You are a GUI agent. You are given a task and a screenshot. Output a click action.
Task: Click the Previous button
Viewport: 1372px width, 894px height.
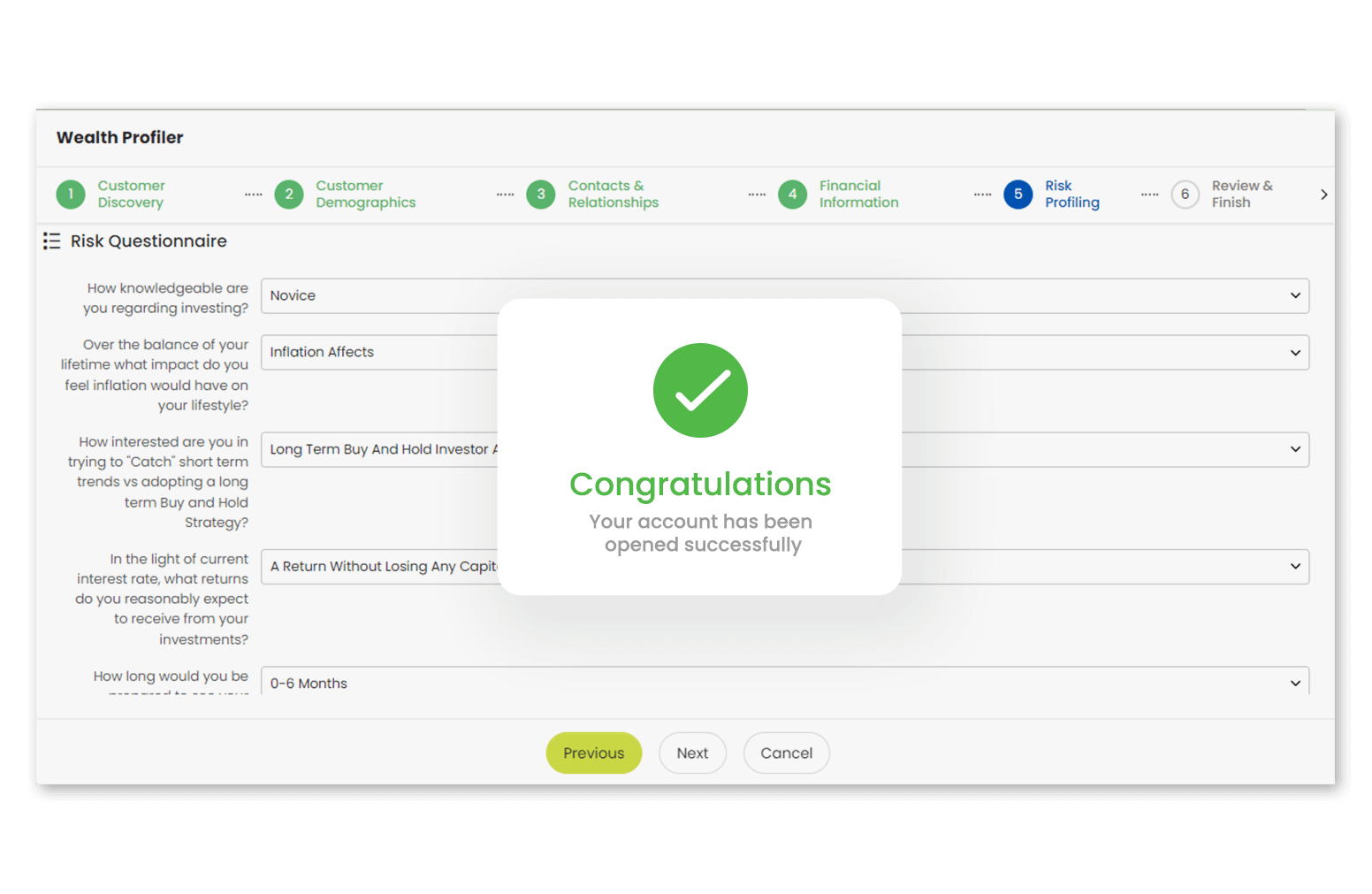pyautogui.click(x=594, y=753)
